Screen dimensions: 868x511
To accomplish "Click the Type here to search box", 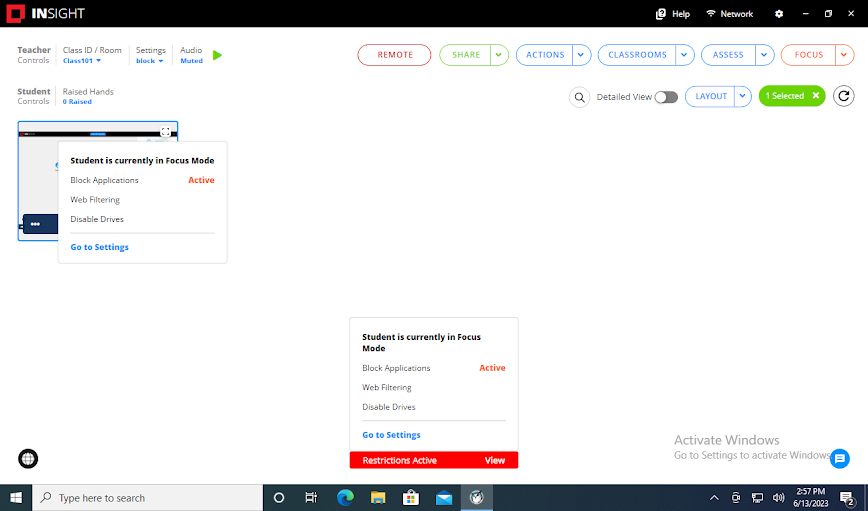I will [147, 498].
